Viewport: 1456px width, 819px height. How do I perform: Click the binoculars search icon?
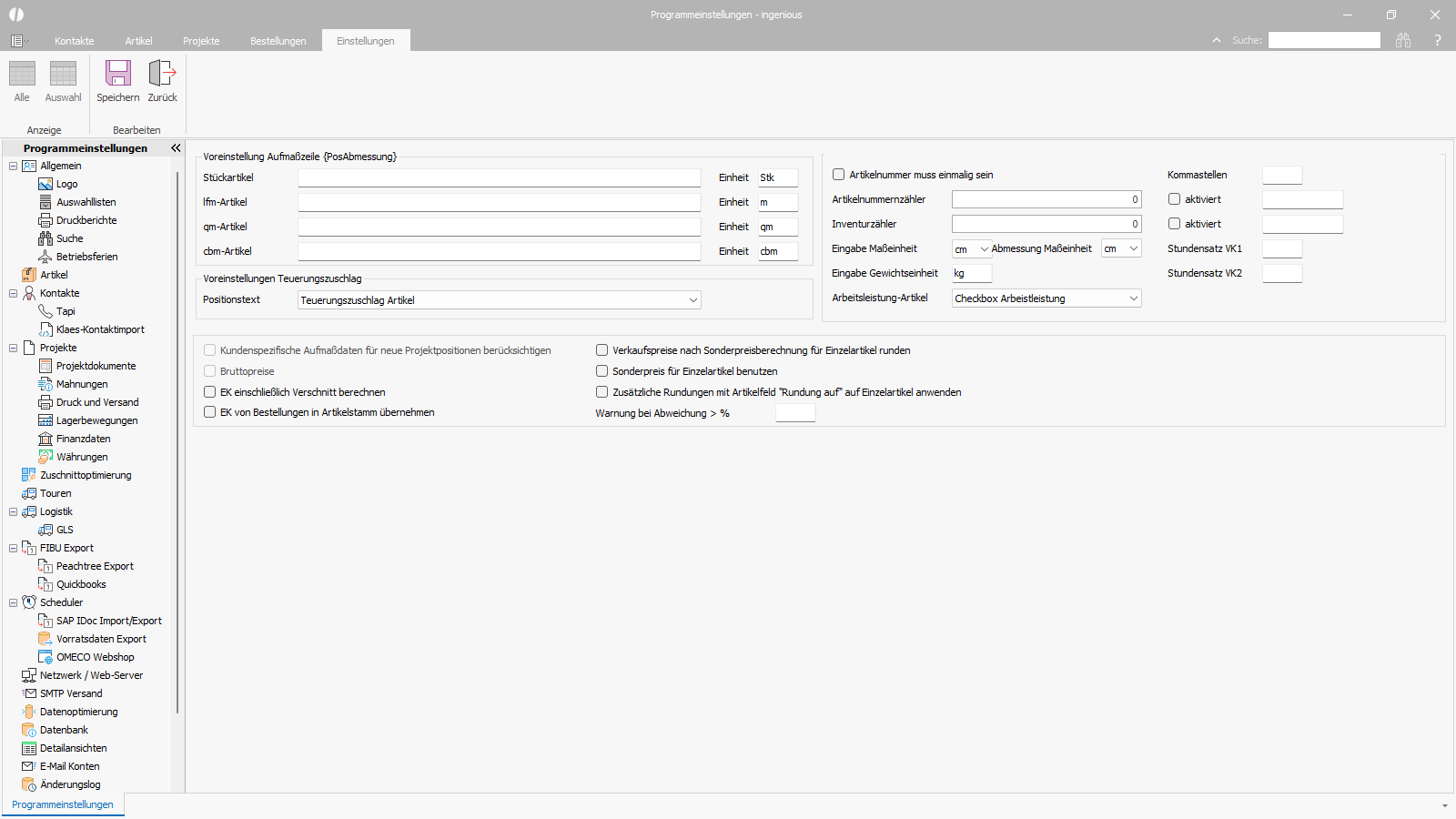pos(1403,40)
